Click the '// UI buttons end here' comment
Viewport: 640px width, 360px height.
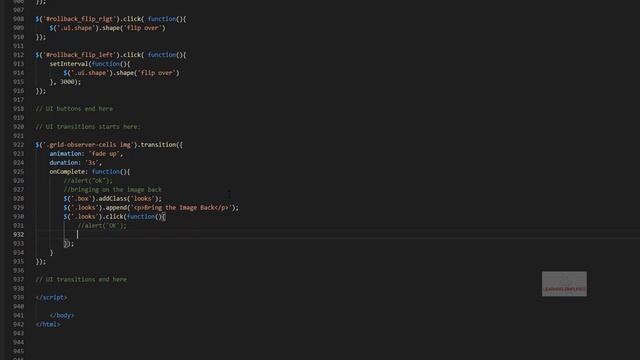click(x=74, y=109)
